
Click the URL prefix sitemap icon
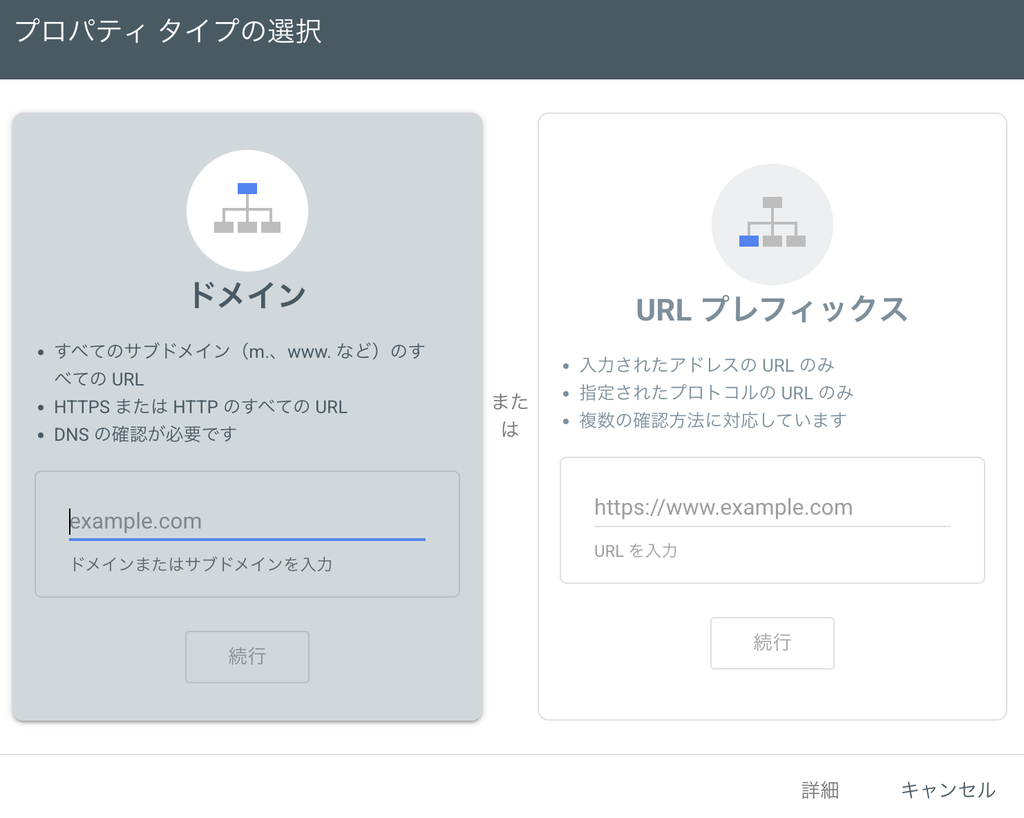(x=772, y=224)
